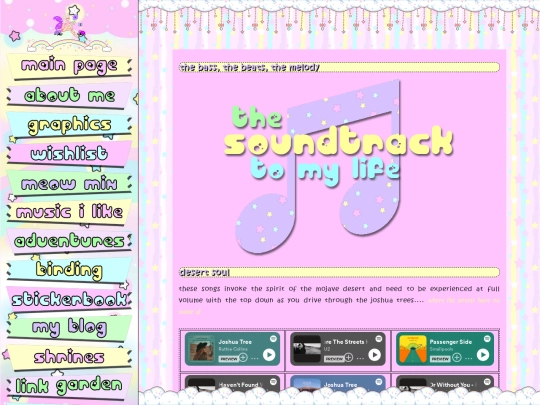The width and height of the screenshot is (540, 405).
Task: Click Spotify logo on Or Without You card
Action: click(487, 382)
